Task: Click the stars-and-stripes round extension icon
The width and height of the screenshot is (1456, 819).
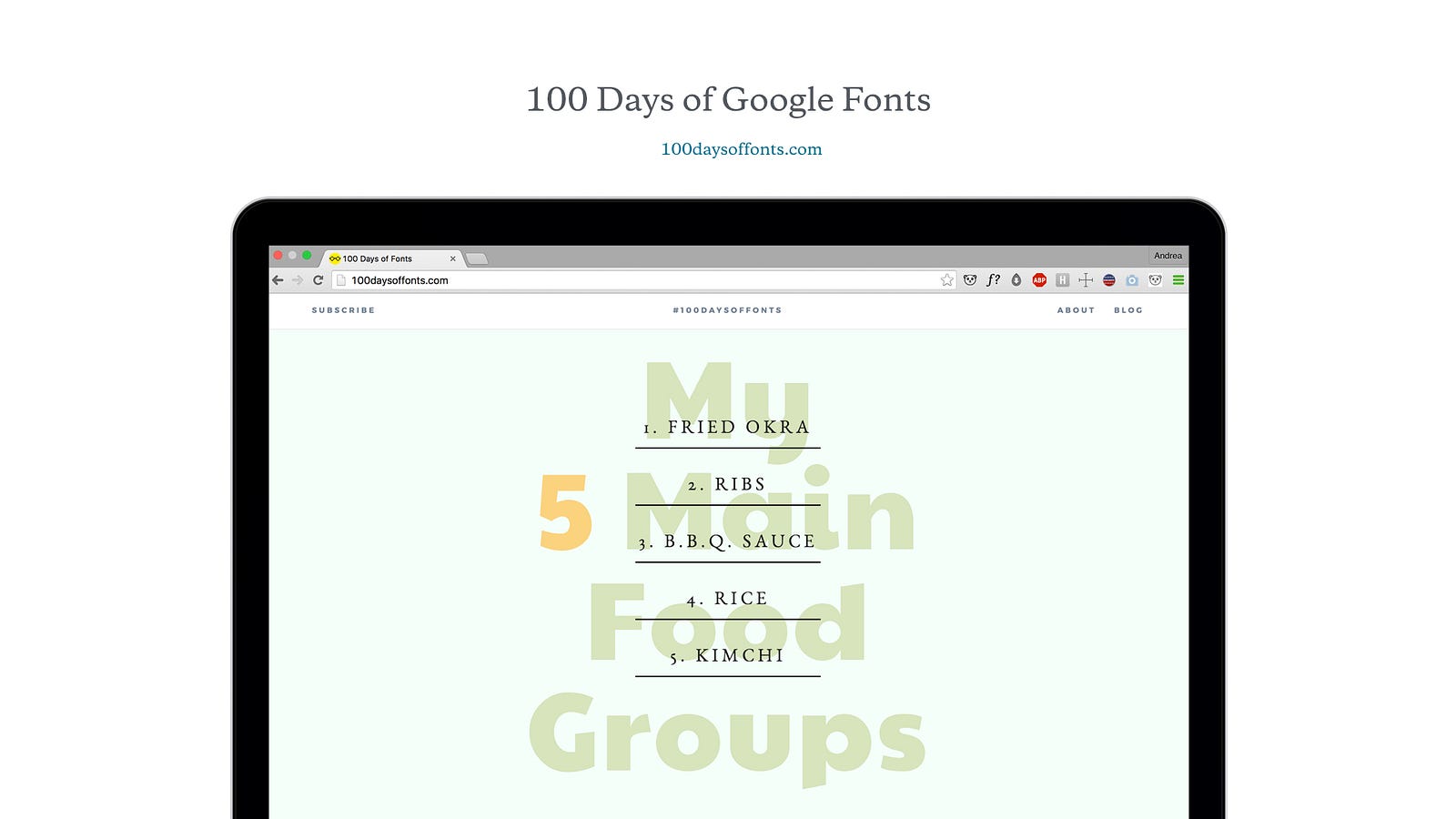Action: (1109, 280)
